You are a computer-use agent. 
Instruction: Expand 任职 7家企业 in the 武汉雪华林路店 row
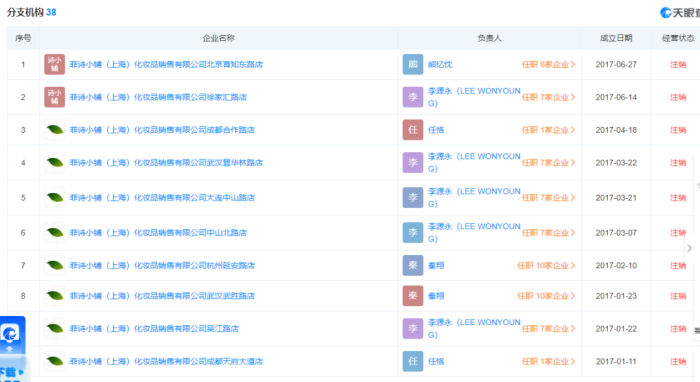coord(548,163)
